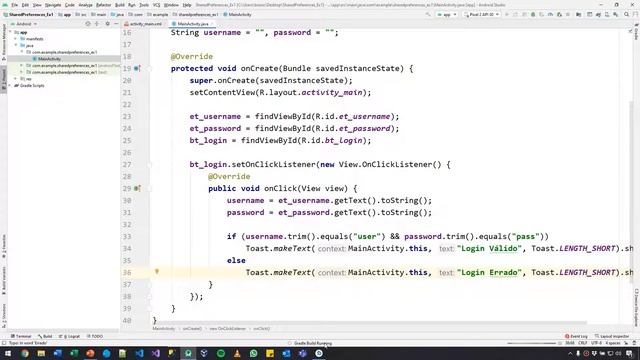Open Chrome from the taskbar
This screenshot has height=360, width=640.
(25, 353)
